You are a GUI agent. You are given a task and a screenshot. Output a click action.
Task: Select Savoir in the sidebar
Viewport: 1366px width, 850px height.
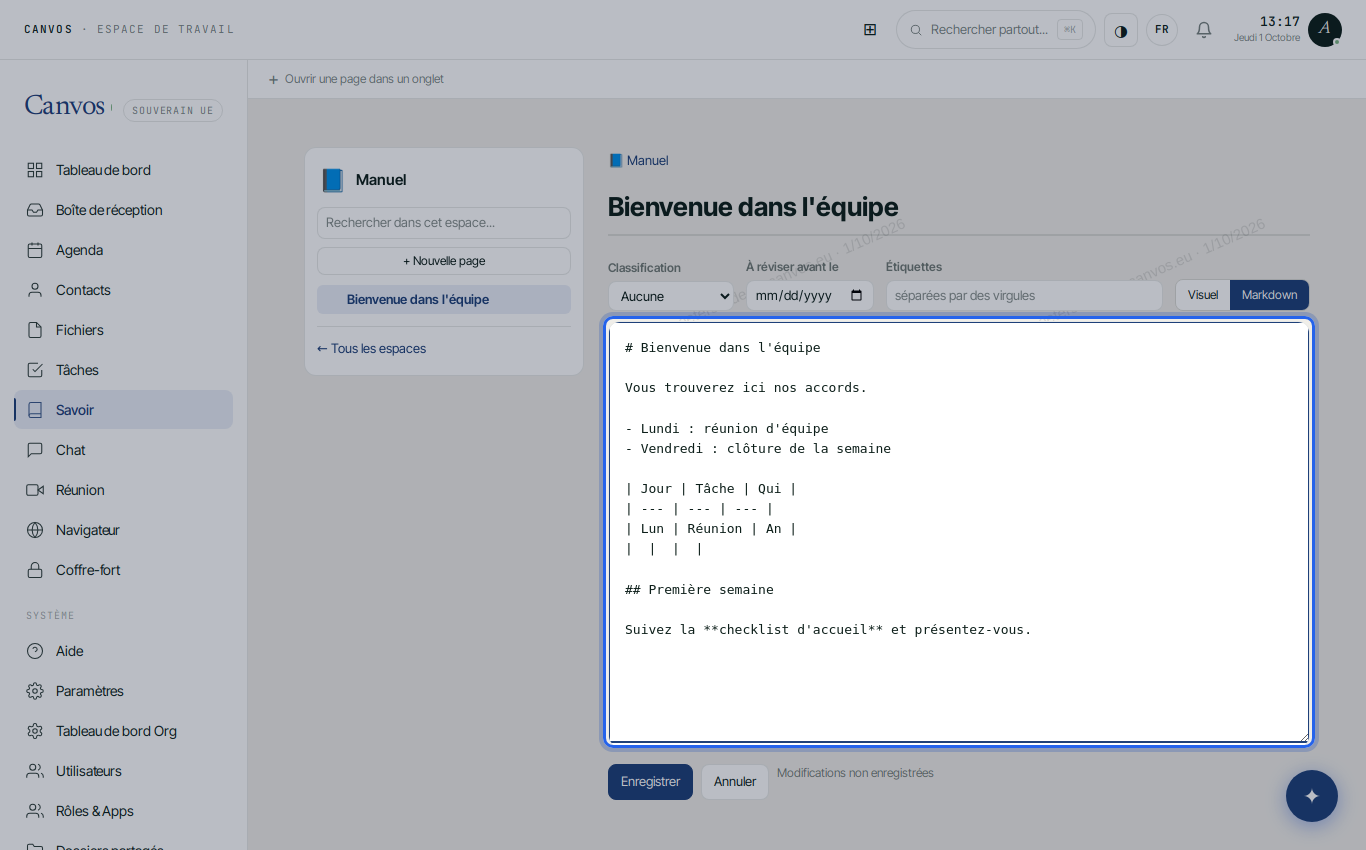coord(123,410)
